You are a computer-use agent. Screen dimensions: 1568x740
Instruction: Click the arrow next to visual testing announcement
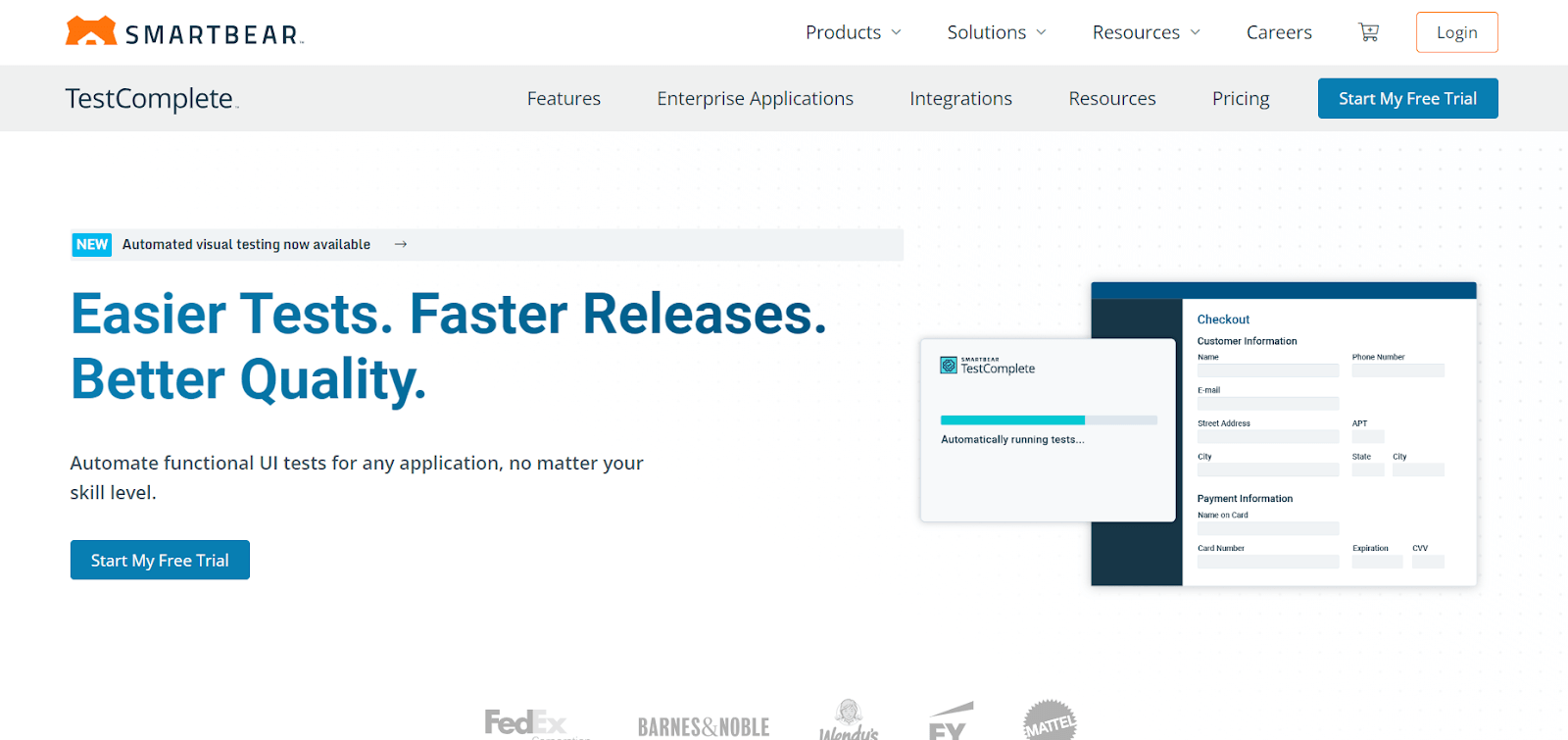point(401,244)
